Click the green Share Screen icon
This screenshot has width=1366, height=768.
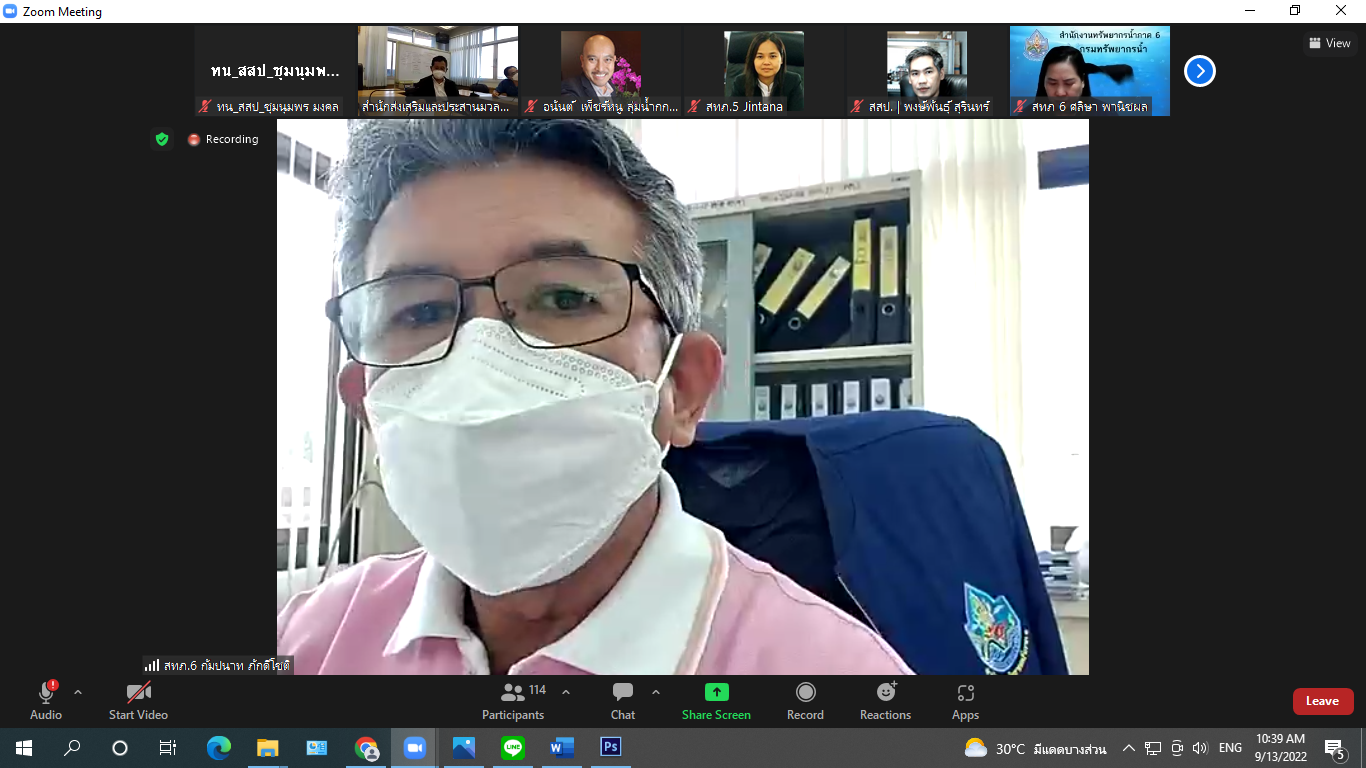[x=716, y=692]
